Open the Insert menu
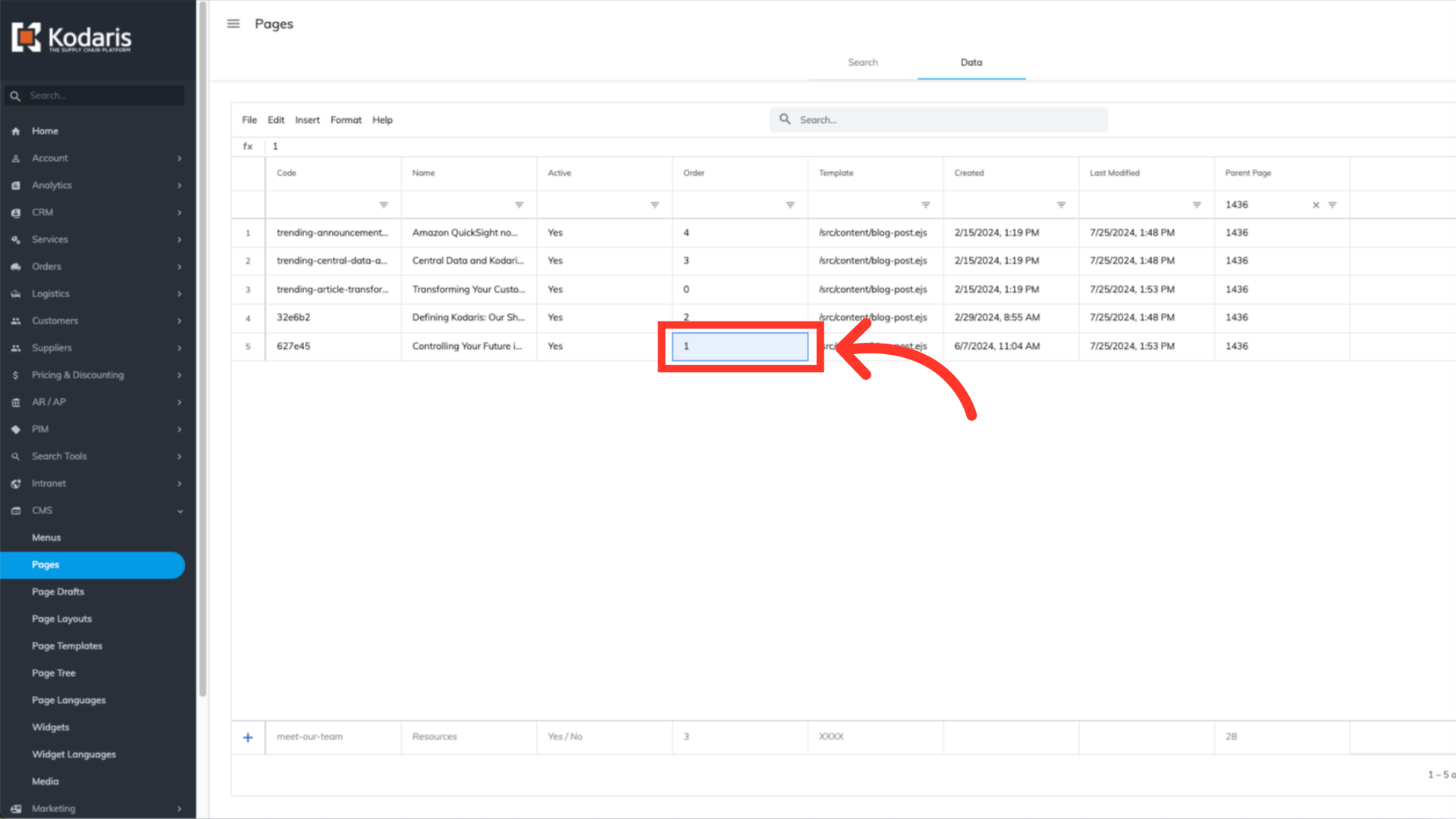 click(x=307, y=120)
